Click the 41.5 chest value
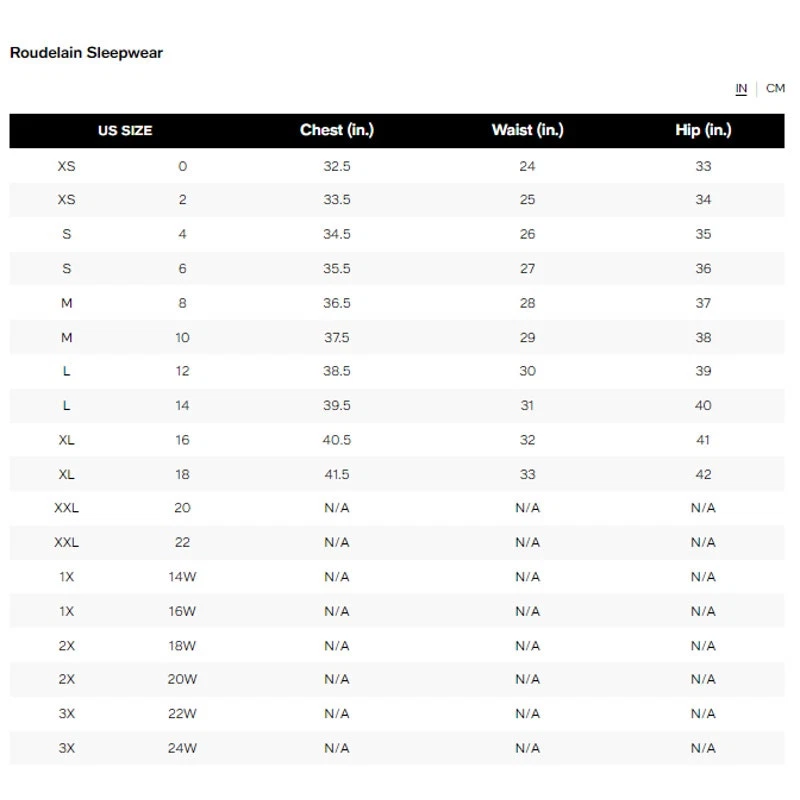 click(x=337, y=474)
